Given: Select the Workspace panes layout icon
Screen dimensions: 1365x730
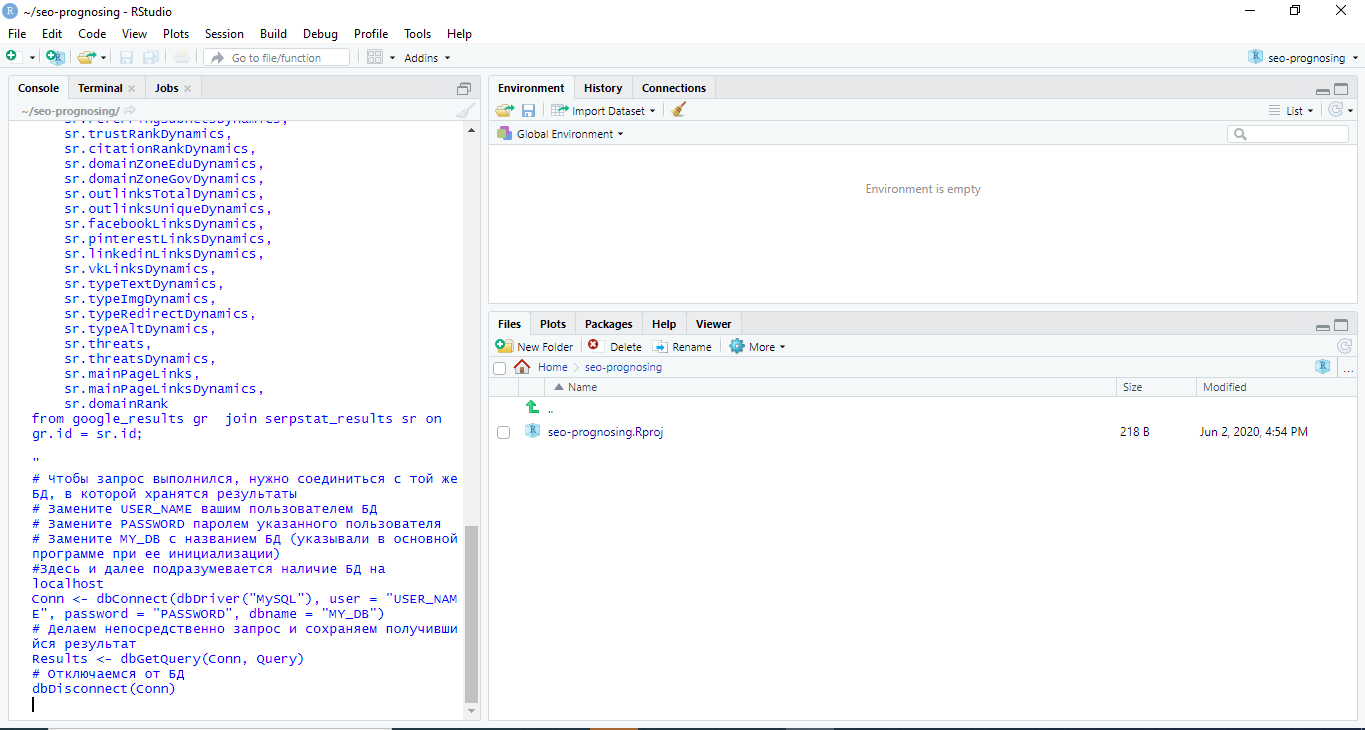Looking at the screenshot, I should pyautogui.click(x=377, y=57).
